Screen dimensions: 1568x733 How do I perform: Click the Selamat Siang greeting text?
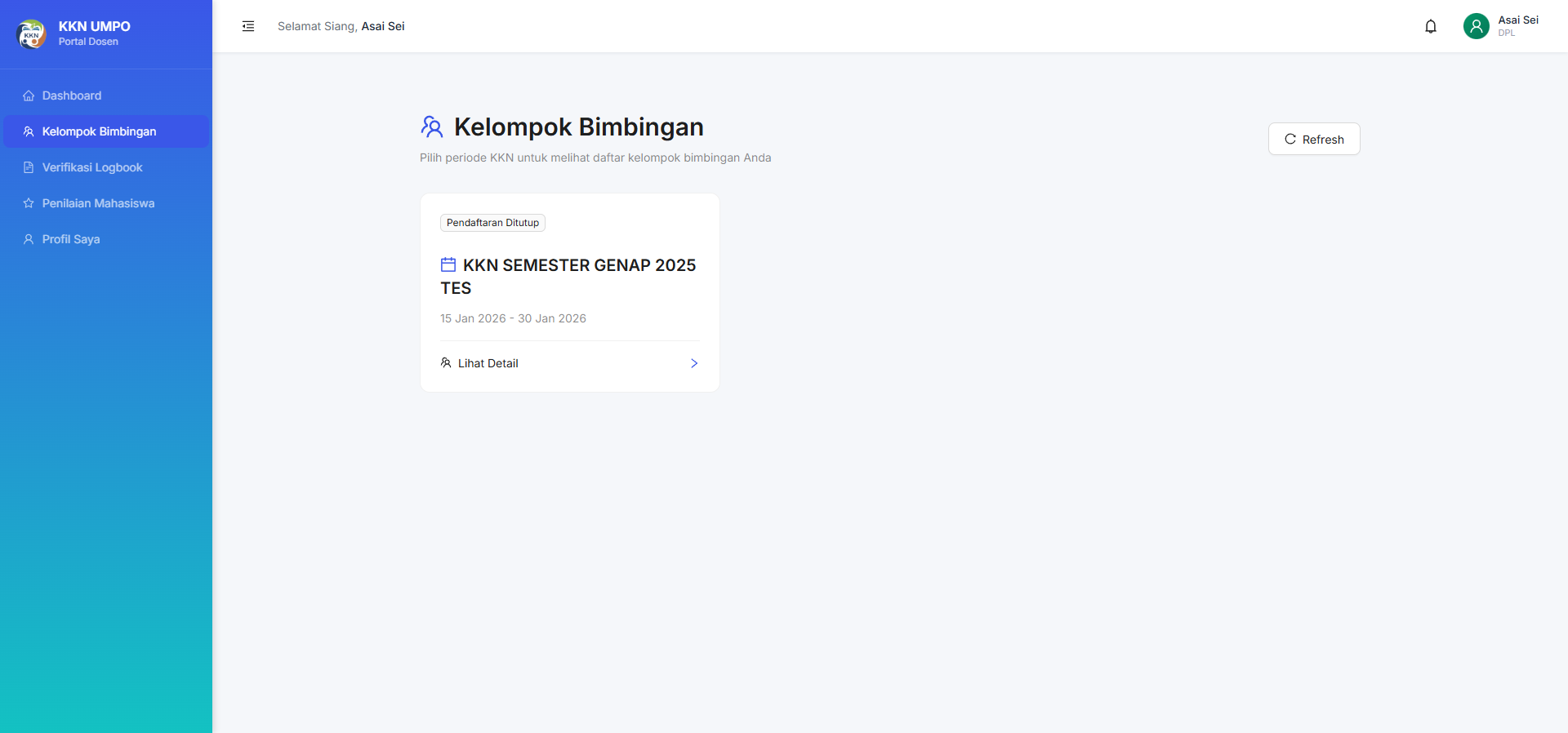(x=341, y=26)
